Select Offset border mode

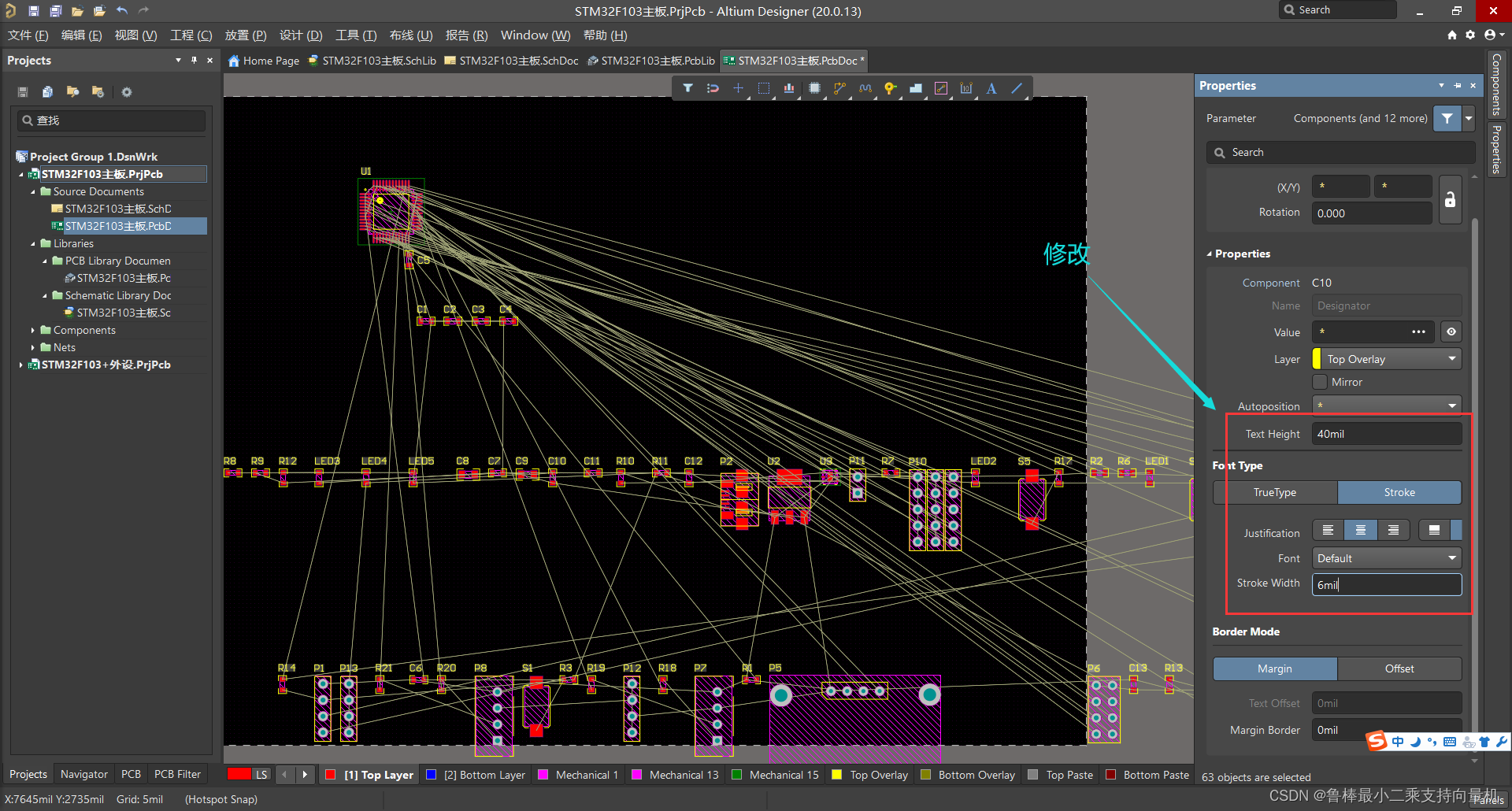coord(1399,668)
